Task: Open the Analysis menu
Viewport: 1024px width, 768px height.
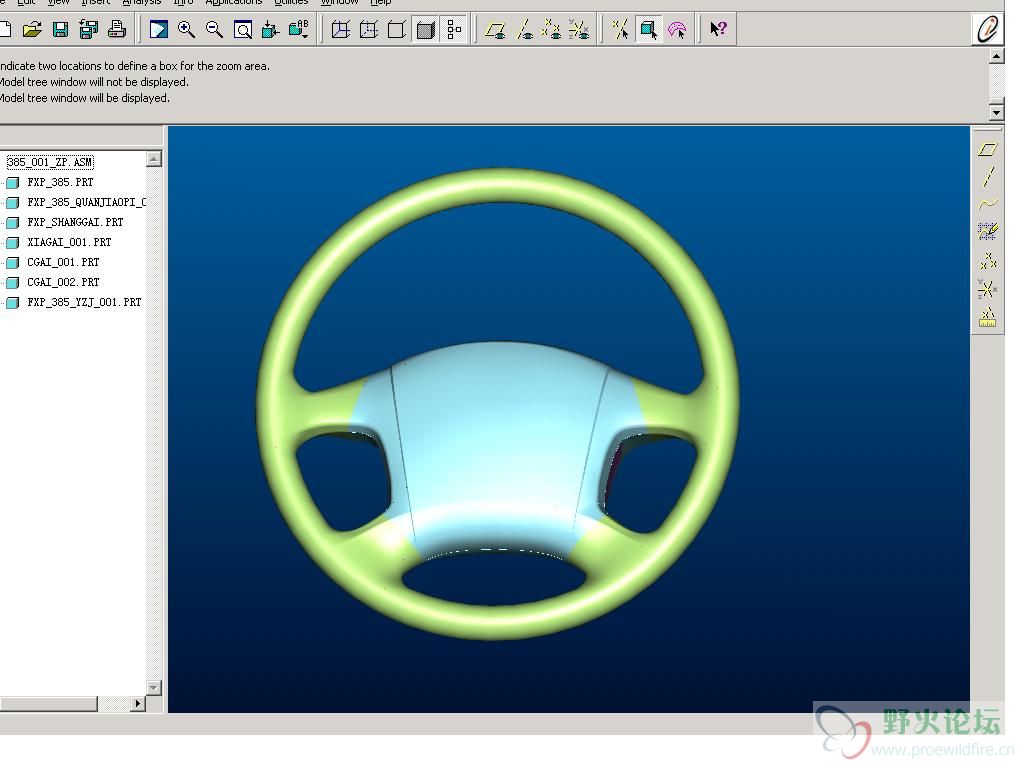Action: [142, 2]
